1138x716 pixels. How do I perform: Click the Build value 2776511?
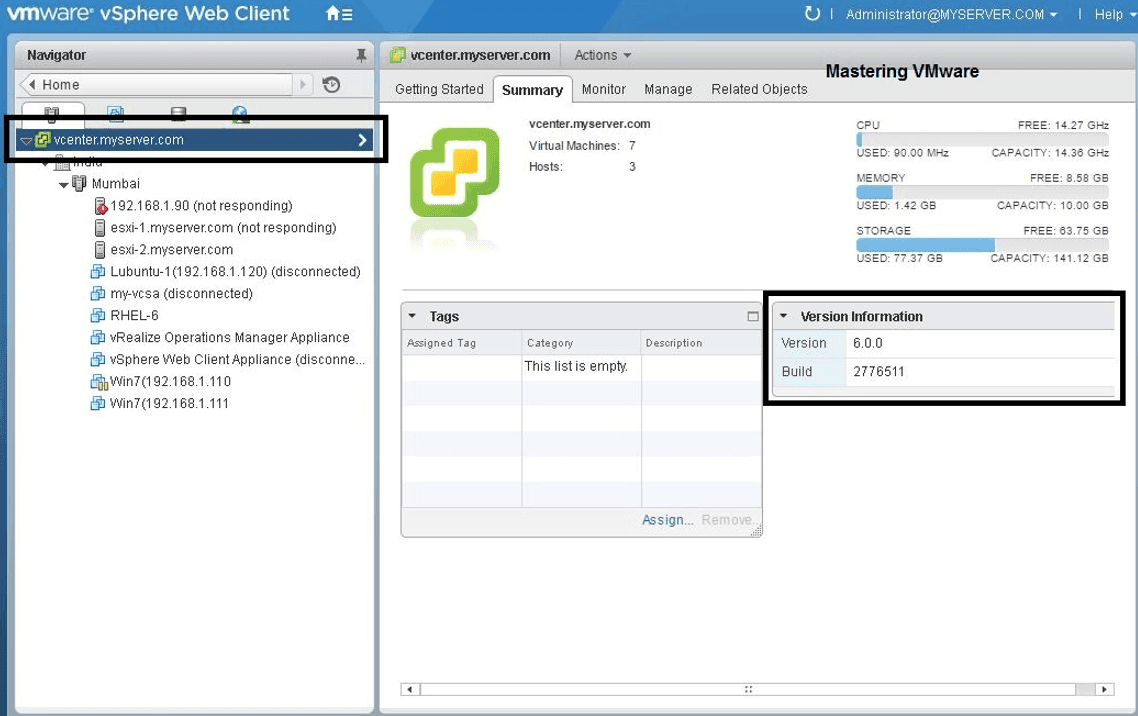point(878,371)
